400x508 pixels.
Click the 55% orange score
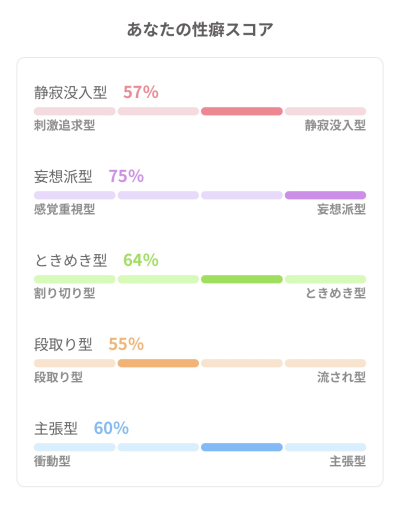coord(126,344)
